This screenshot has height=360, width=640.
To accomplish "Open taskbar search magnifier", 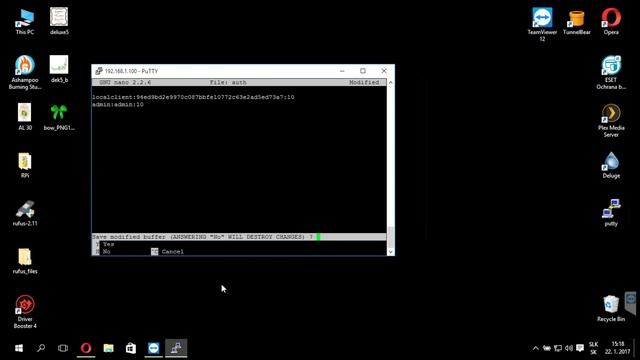I will click(41, 348).
